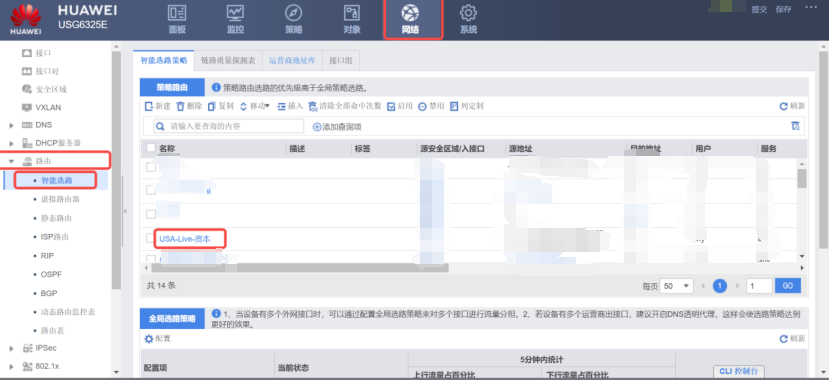Select the 策略路由 section tab
830x380 pixels.
pyautogui.click(x=172, y=88)
